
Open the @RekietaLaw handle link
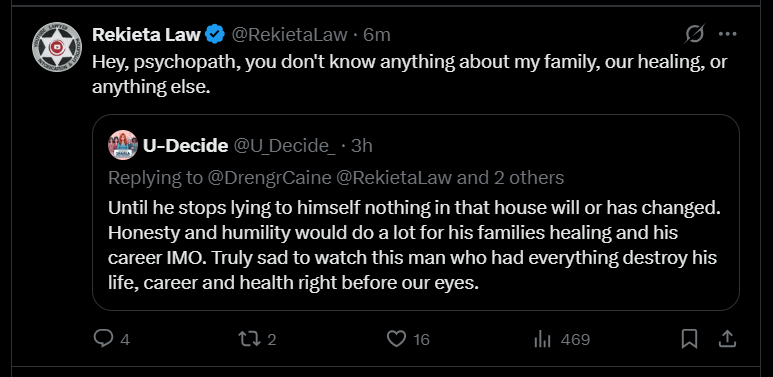click(290, 34)
